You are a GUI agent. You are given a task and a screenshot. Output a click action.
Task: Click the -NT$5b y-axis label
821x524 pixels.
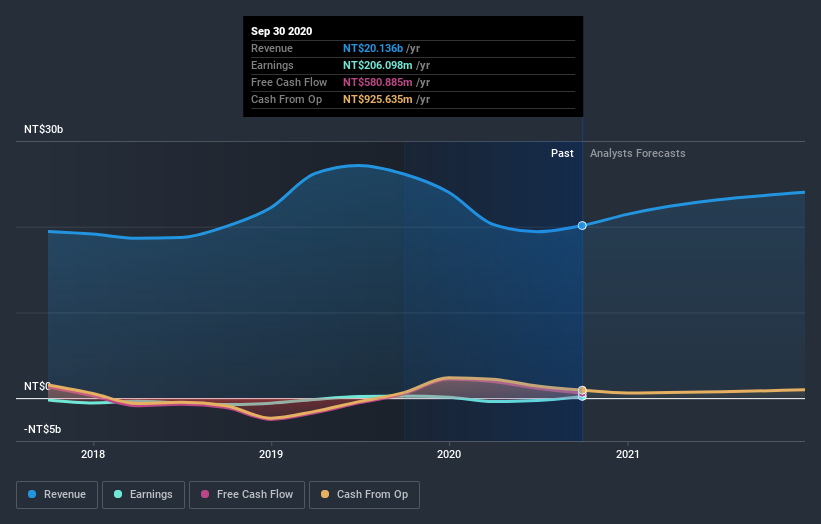click(42, 429)
